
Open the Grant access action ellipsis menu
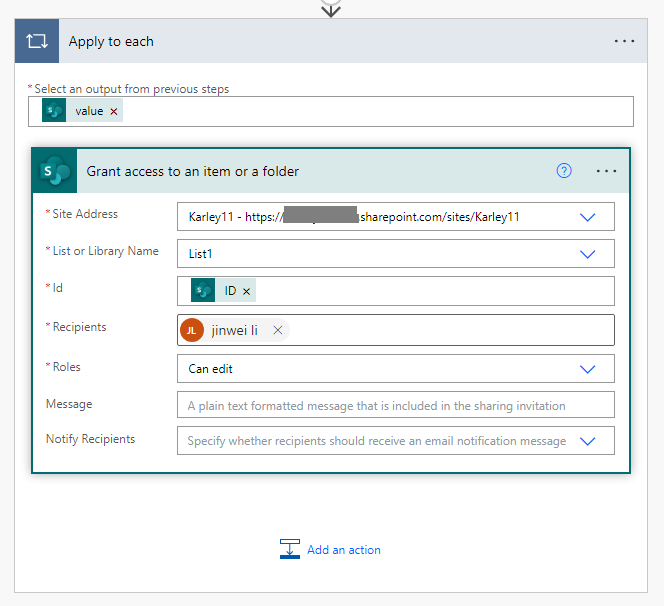point(606,171)
